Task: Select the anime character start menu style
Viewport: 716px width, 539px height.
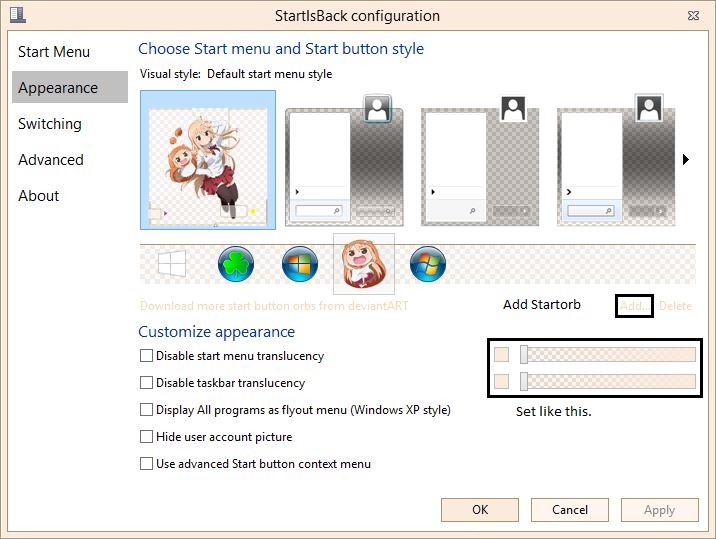Action: (x=208, y=160)
